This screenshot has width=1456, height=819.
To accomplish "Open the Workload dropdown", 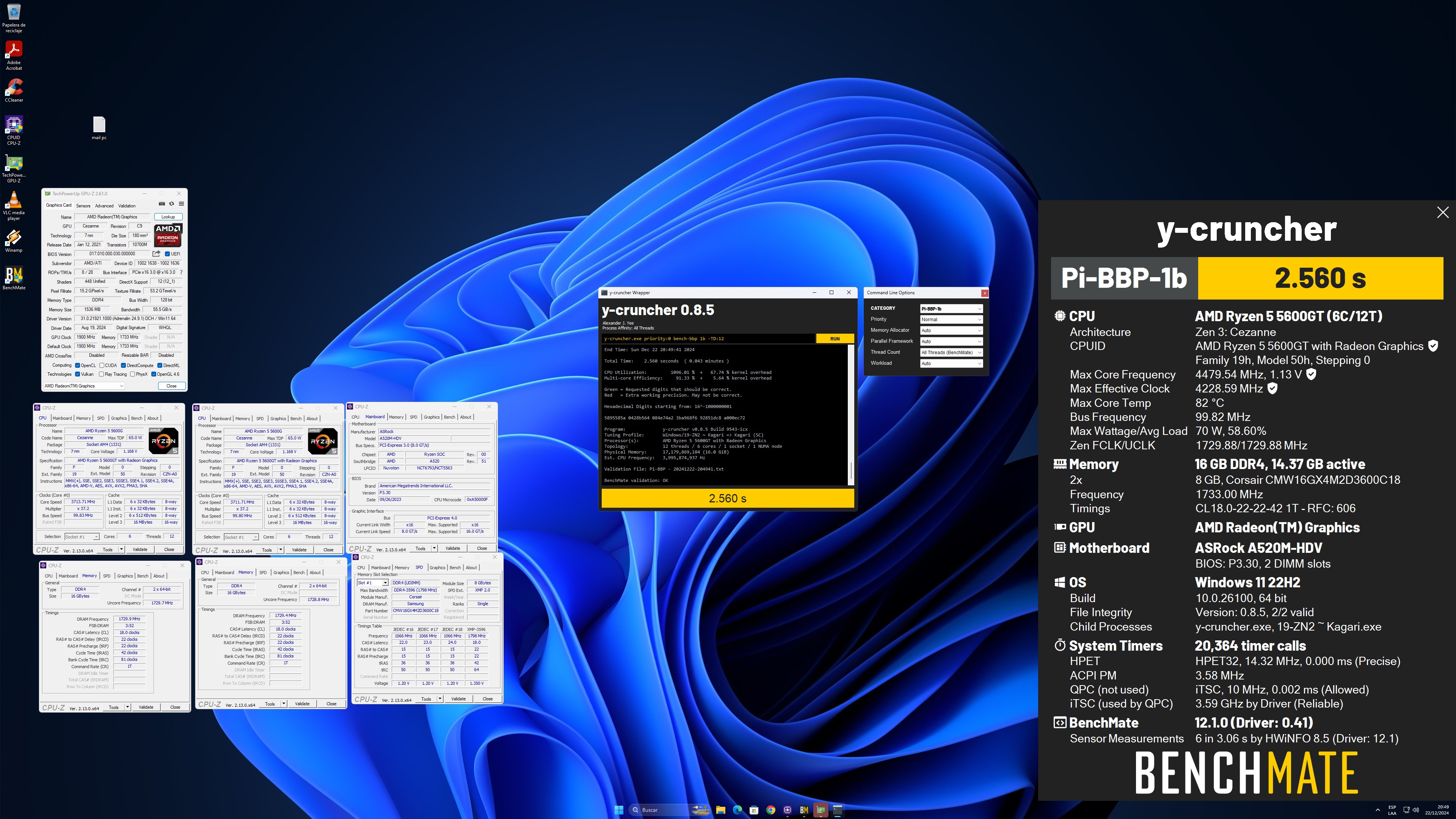I will tap(951, 364).
